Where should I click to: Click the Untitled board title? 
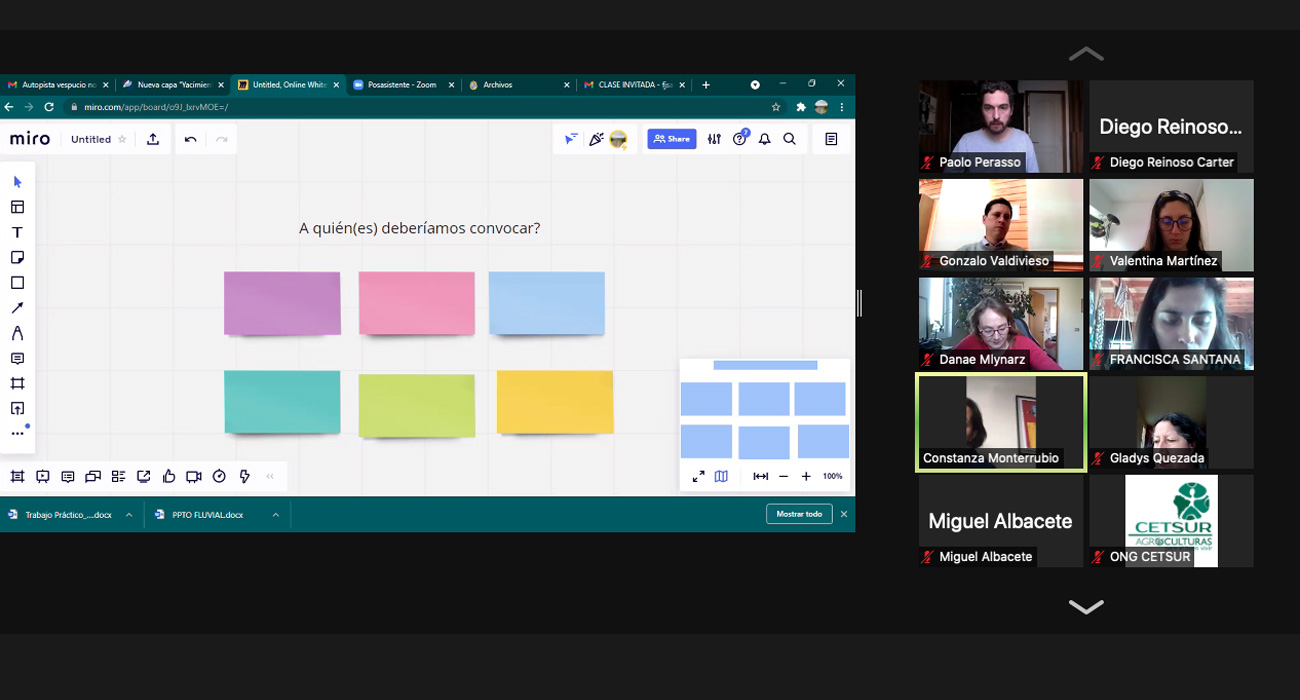pos(91,139)
